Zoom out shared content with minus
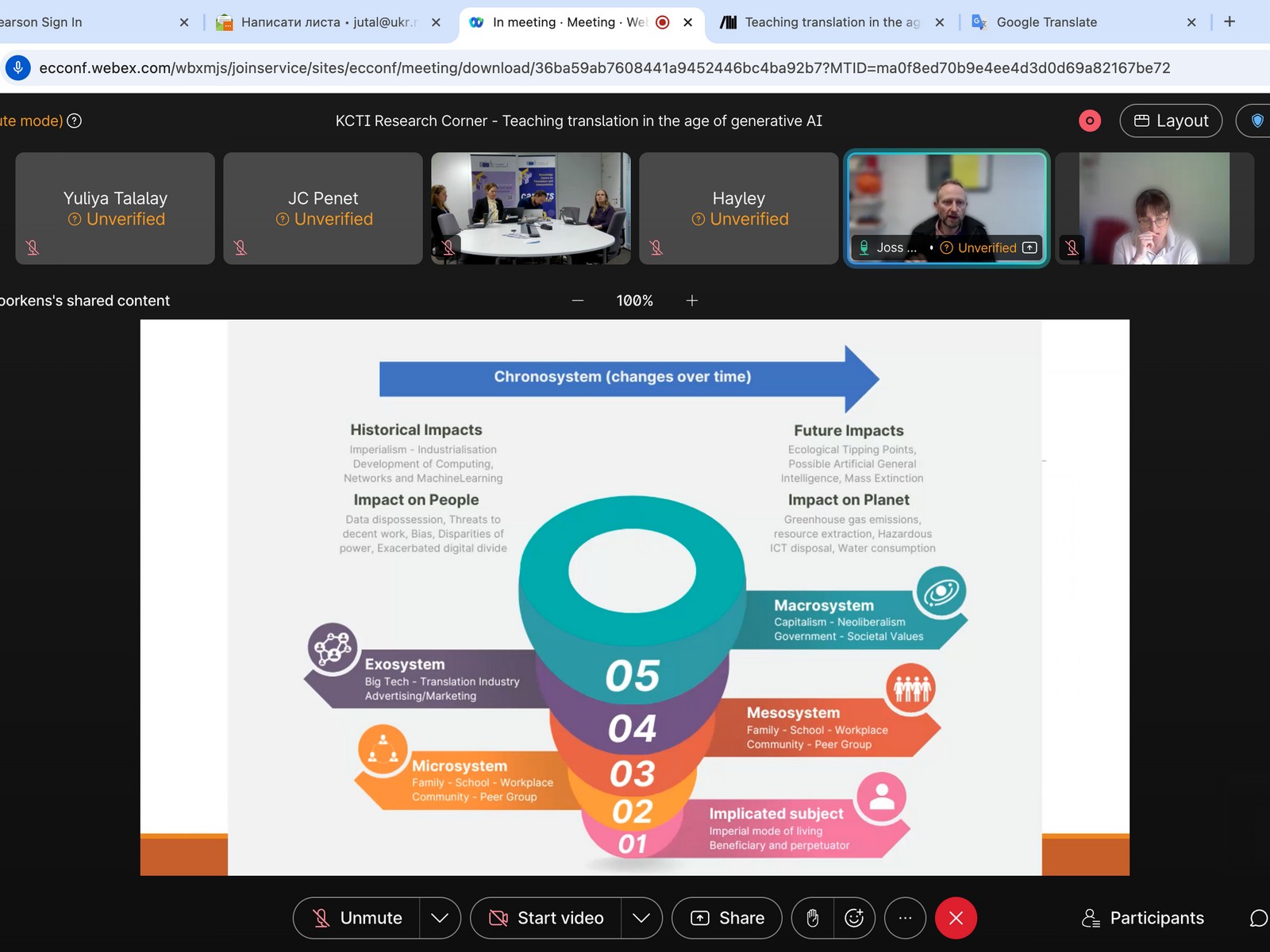Viewport: 1270px width, 952px height. pyautogui.click(x=578, y=301)
